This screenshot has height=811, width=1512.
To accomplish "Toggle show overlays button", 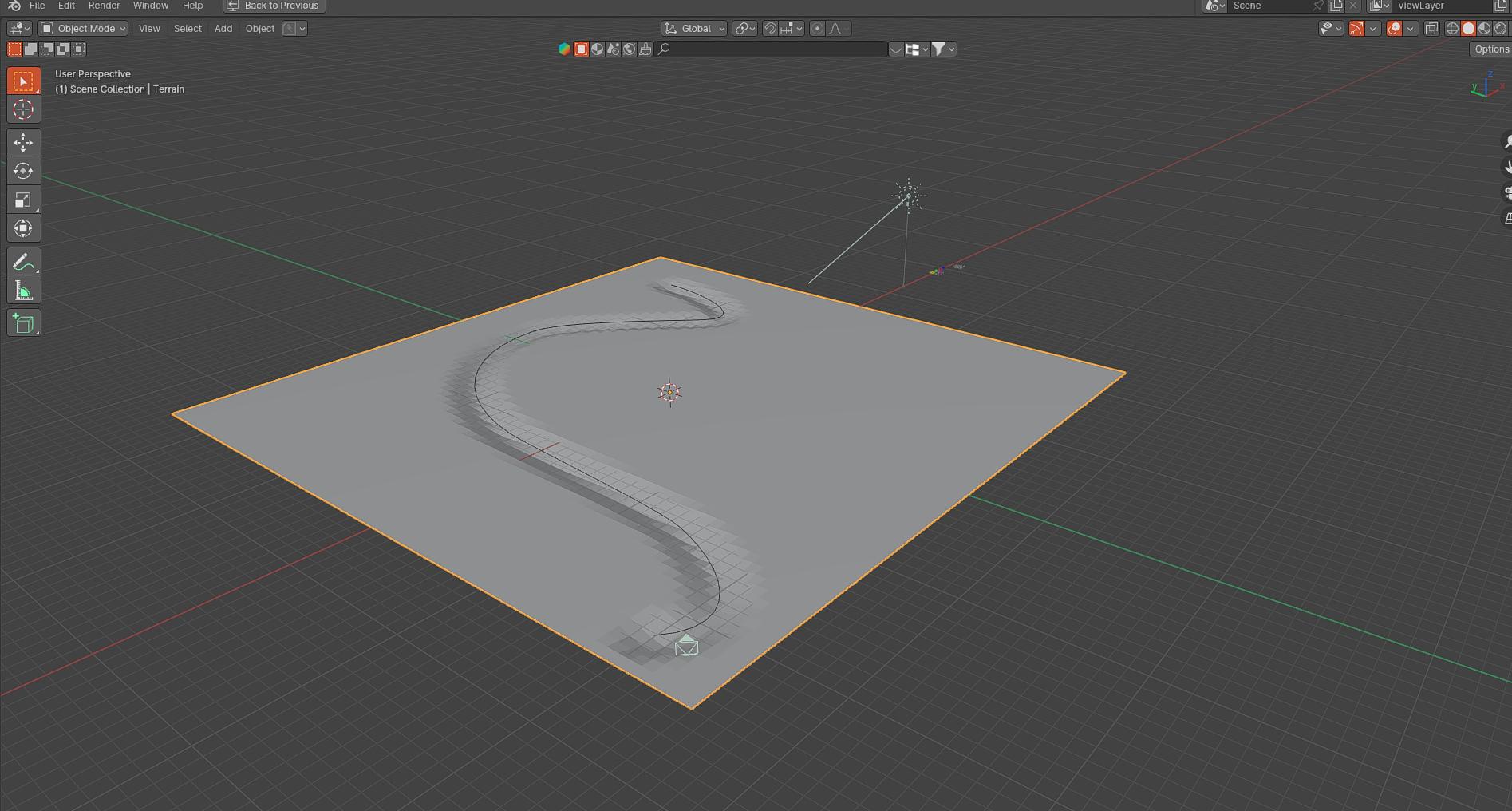I will (1394, 28).
